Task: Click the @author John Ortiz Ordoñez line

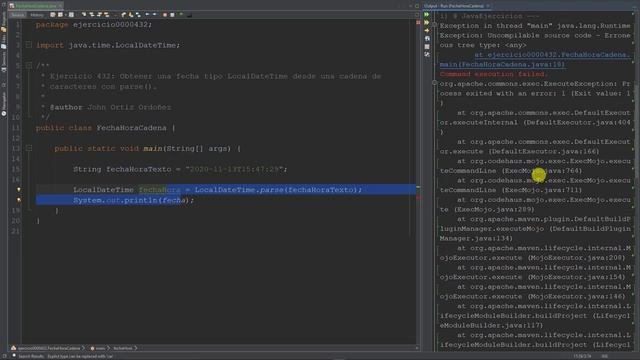Action: coord(110,107)
